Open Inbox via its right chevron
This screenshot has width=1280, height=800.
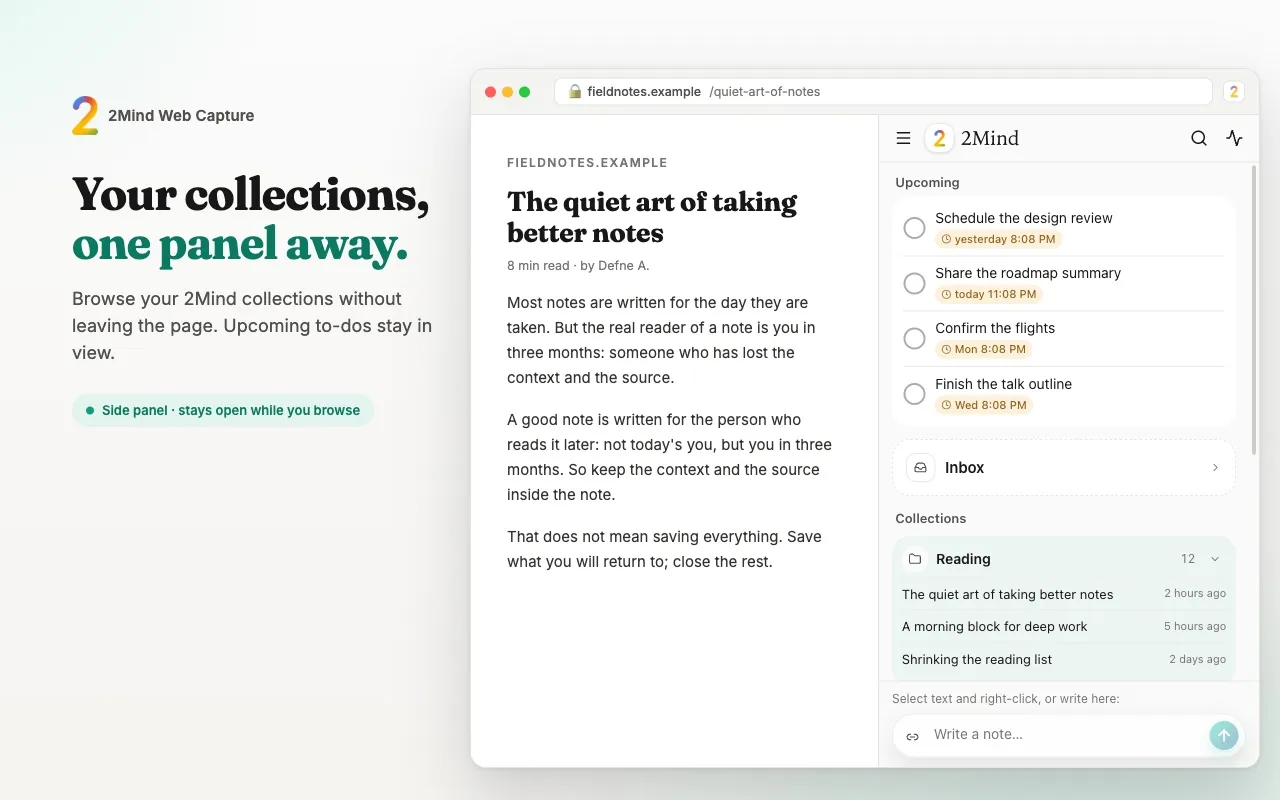pyautogui.click(x=1215, y=467)
